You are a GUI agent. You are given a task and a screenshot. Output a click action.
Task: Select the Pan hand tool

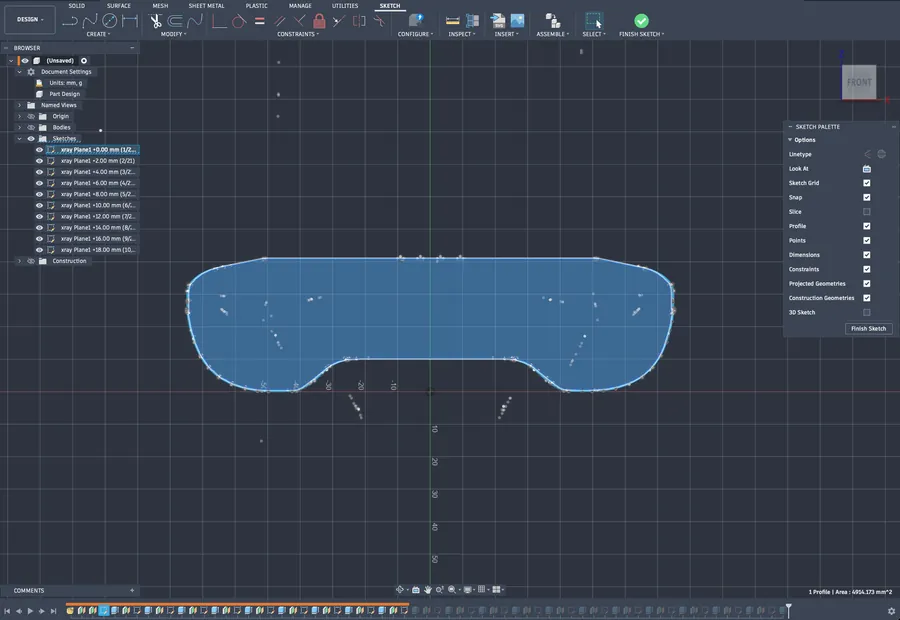428,590
